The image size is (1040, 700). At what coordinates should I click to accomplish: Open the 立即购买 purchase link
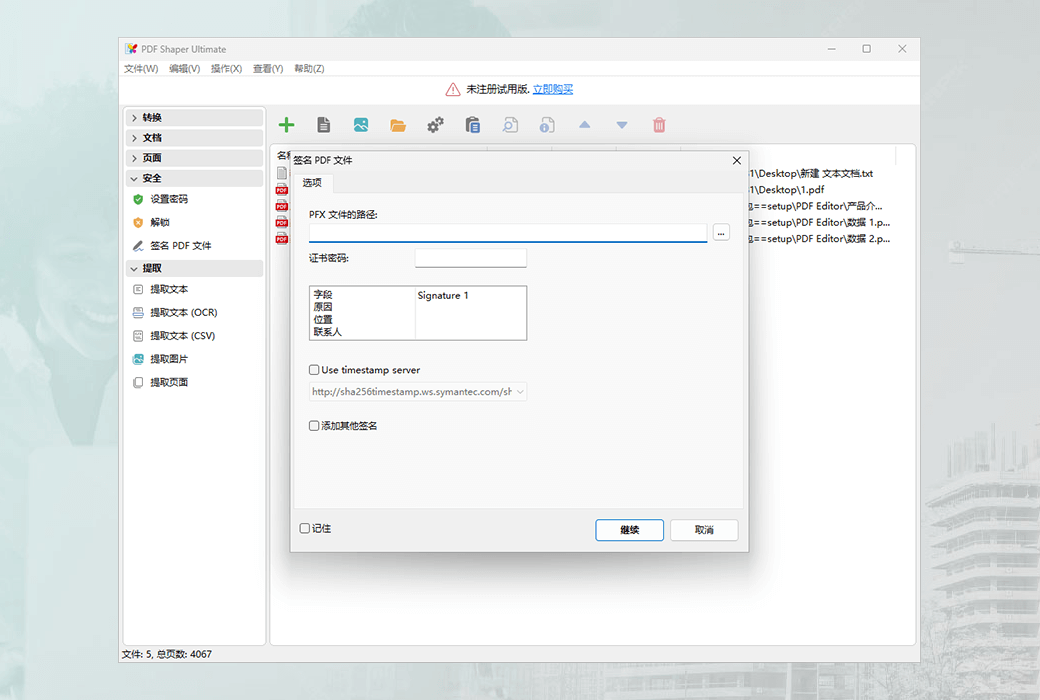552,88
